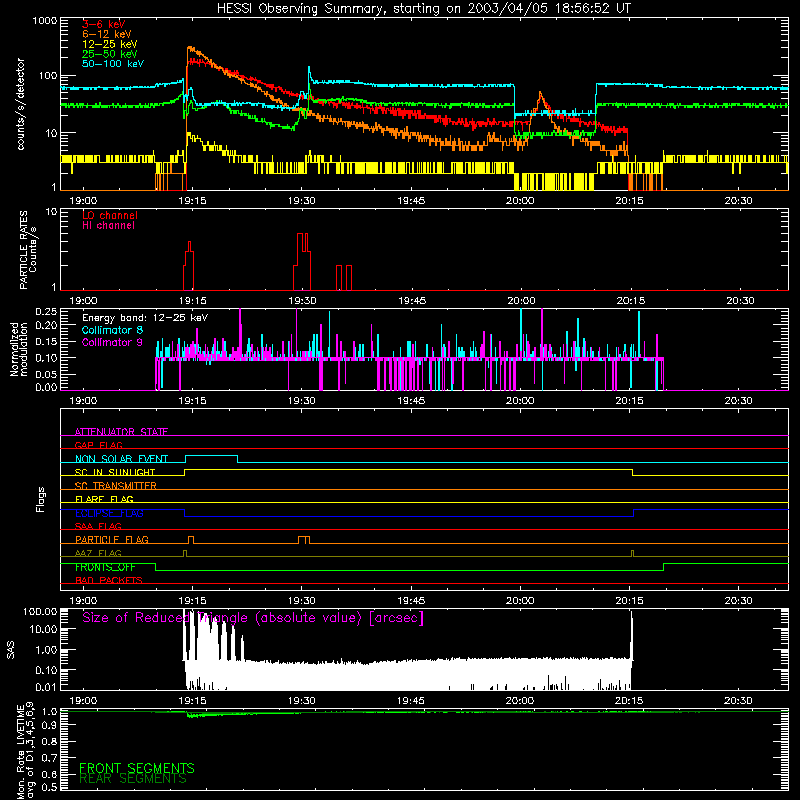Screen dimensions: 800x800
Task: Select the ECLIPSE FLAG label
Action: [109, 513]
